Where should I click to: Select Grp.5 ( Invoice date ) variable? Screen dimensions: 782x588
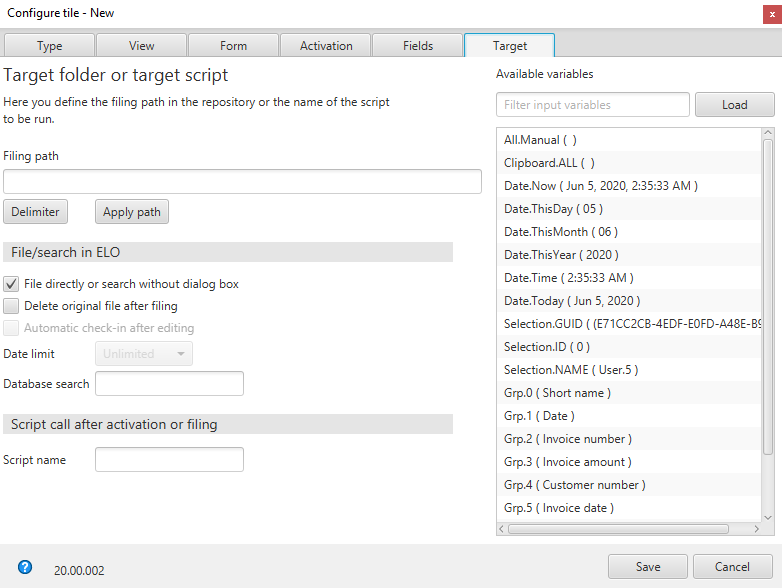(629, 507)
